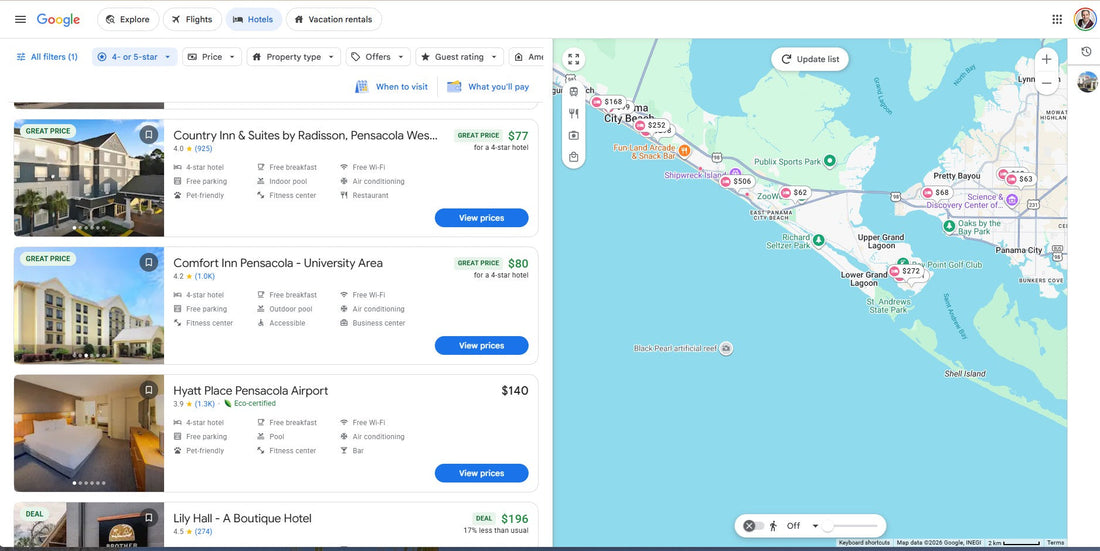Image resolution: width=1100 pixels, height=551 pixels.
Task: Select the $506 hotel map pin
Action: coord(737,182)
